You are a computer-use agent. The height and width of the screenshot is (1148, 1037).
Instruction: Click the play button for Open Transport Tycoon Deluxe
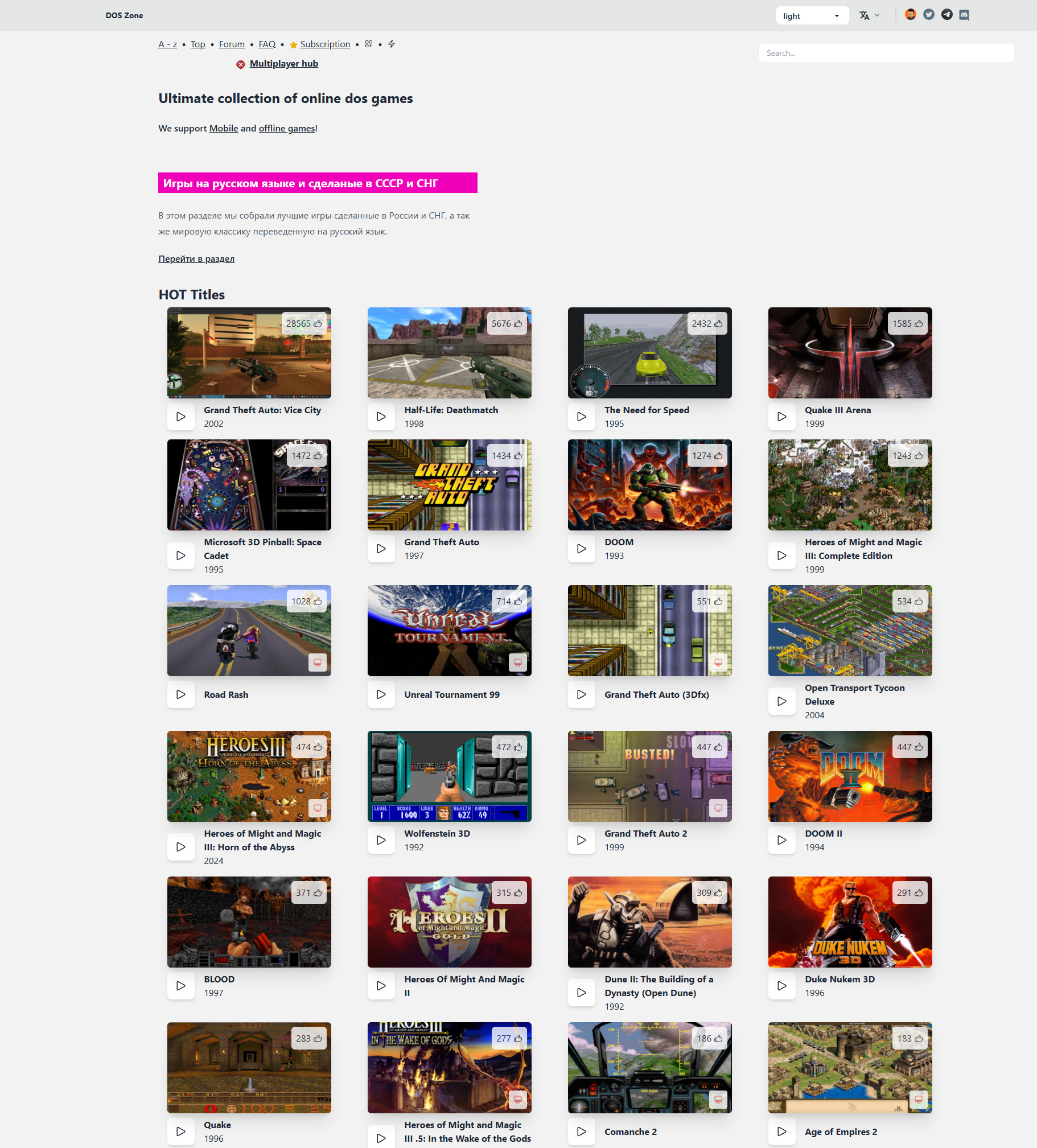tap(782, 702)
